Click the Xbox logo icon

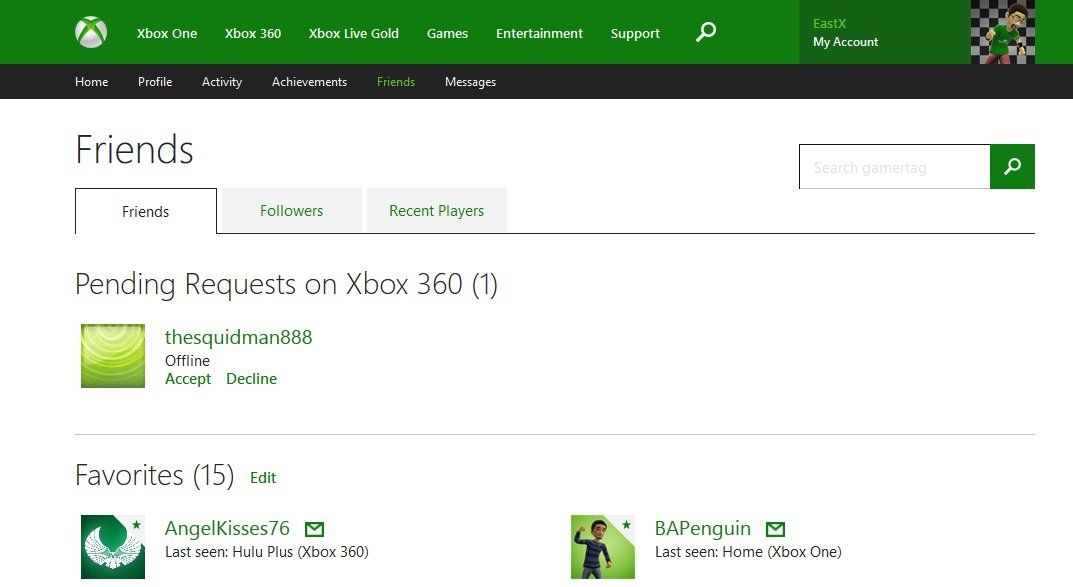(x=89, y=31)
